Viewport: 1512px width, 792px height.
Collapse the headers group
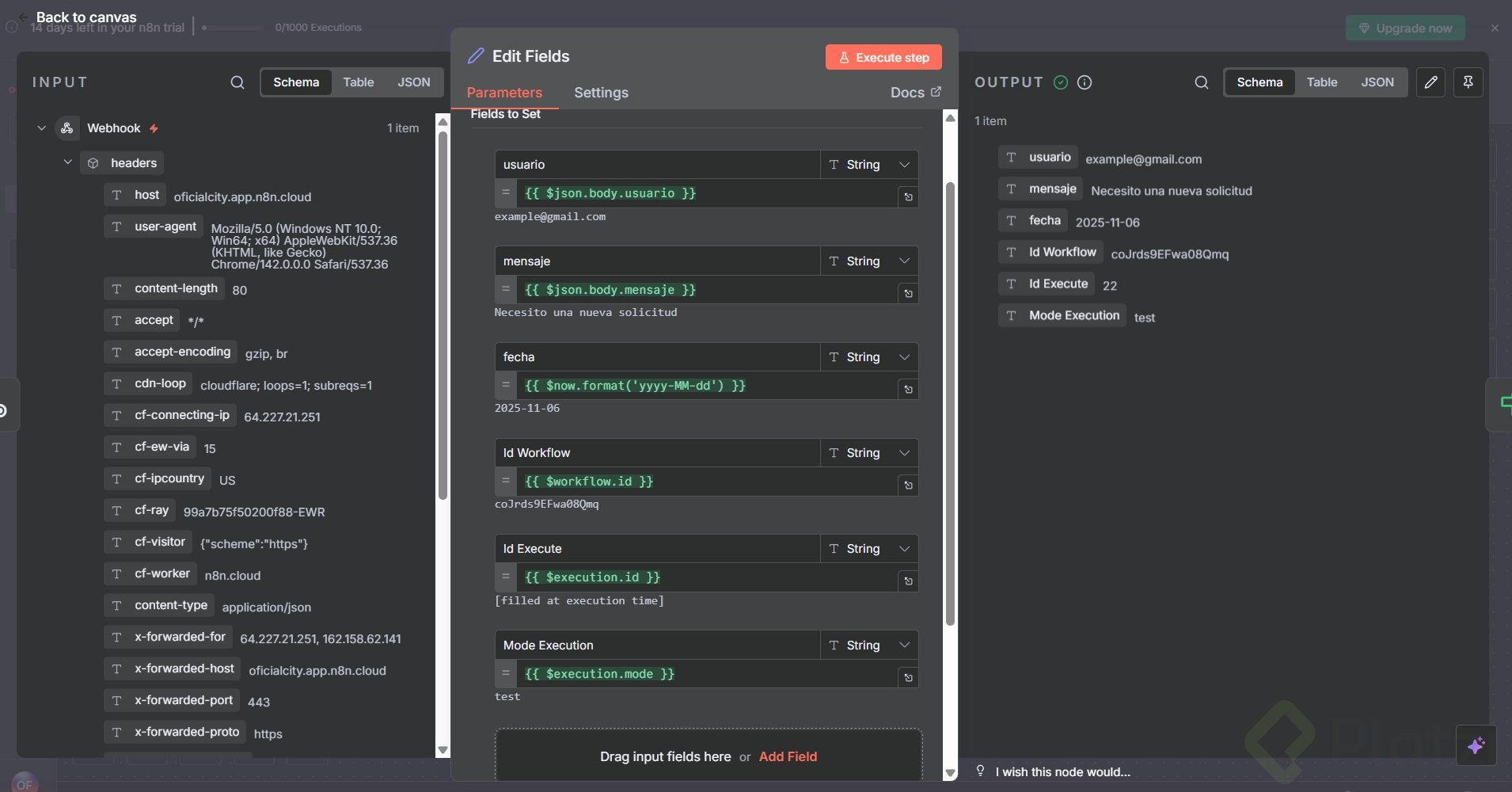click(68, 162)
